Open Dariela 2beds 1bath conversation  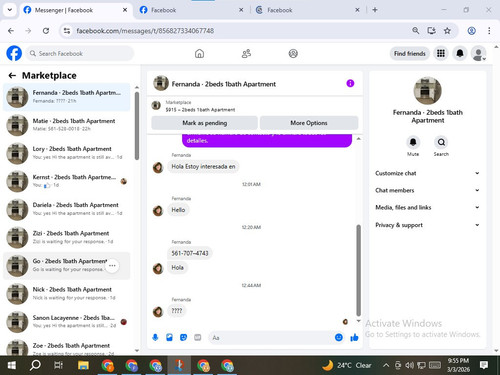pos(67,209)
